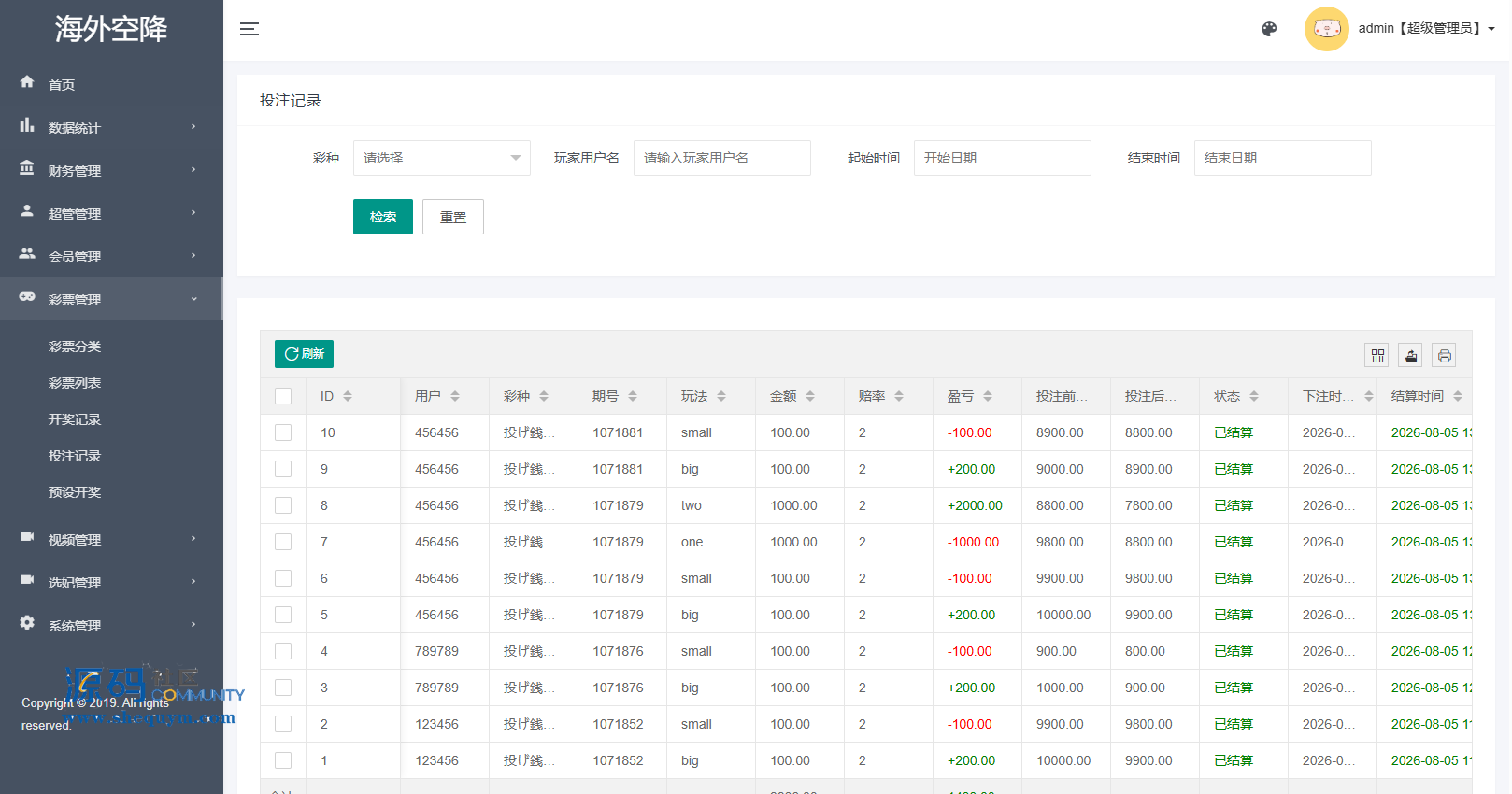Click the 重置 reset button

pyautogui.click(x=453, y=217)
